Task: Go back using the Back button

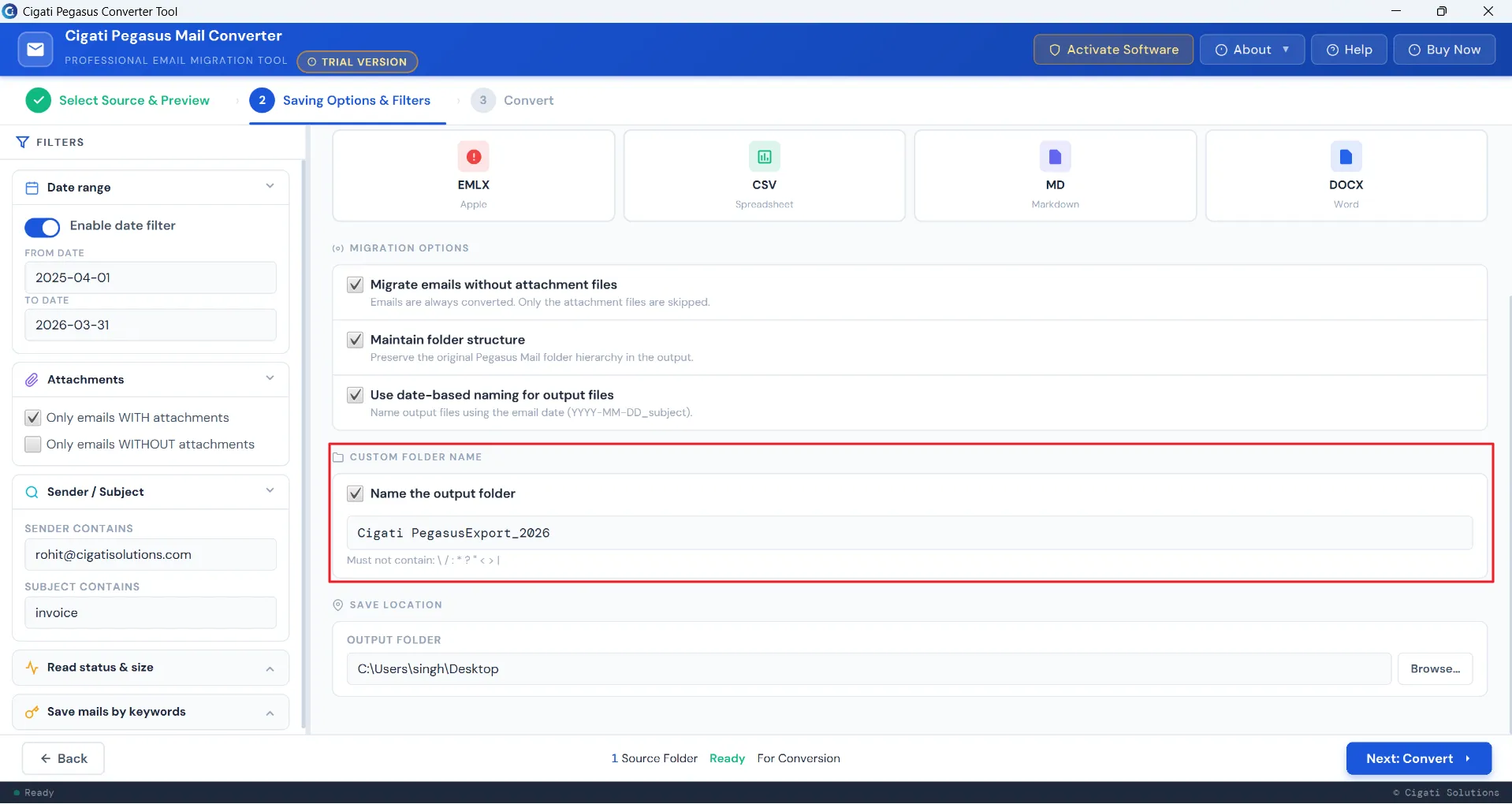Action: coord(63,758)
